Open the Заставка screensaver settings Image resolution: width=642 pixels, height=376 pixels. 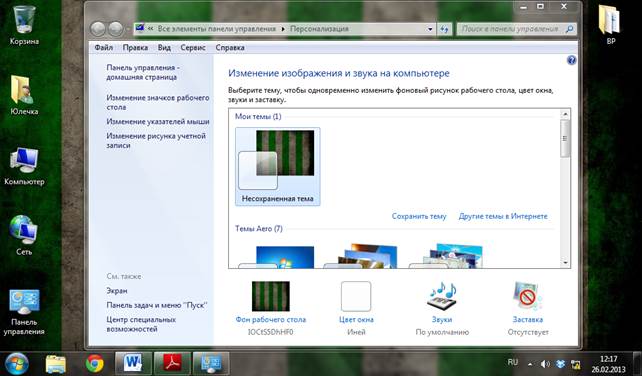pyautogui.click(x=528, y=308)
